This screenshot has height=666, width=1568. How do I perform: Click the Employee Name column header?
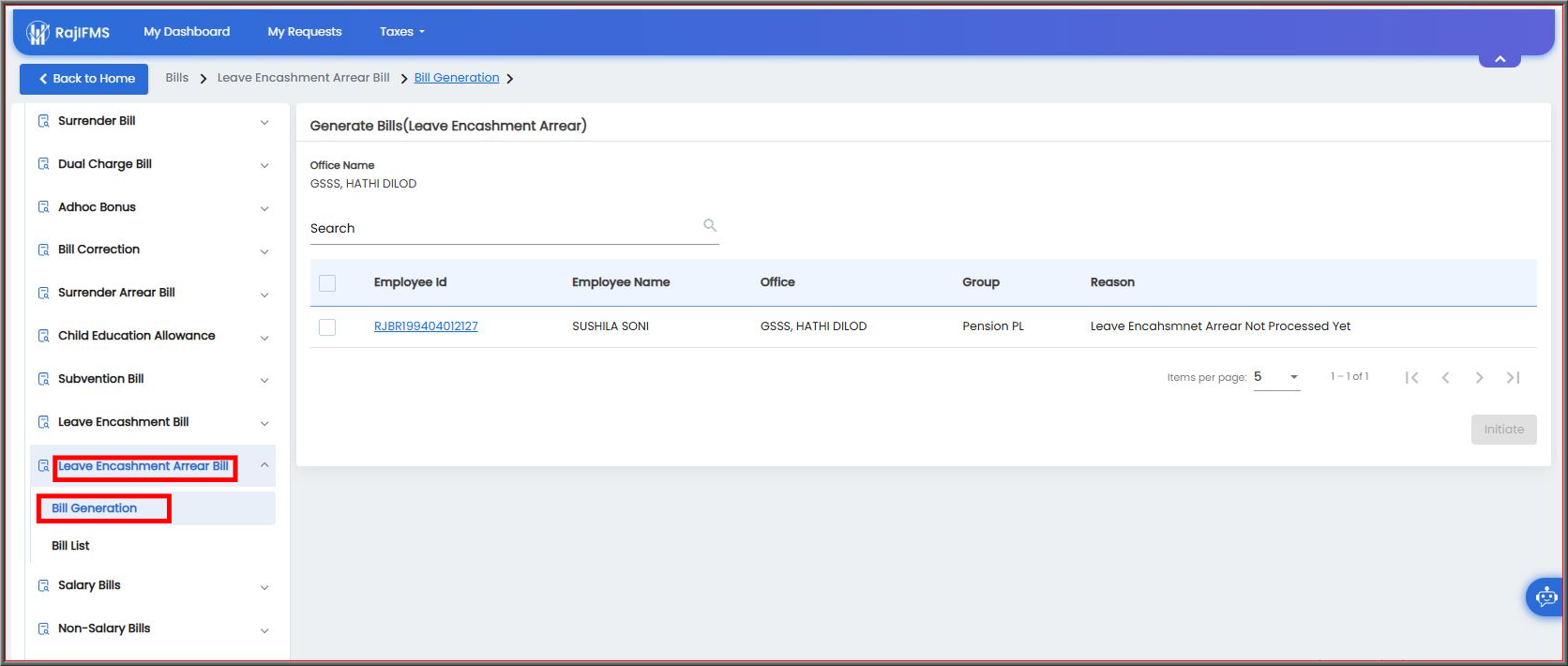(621, 282)
